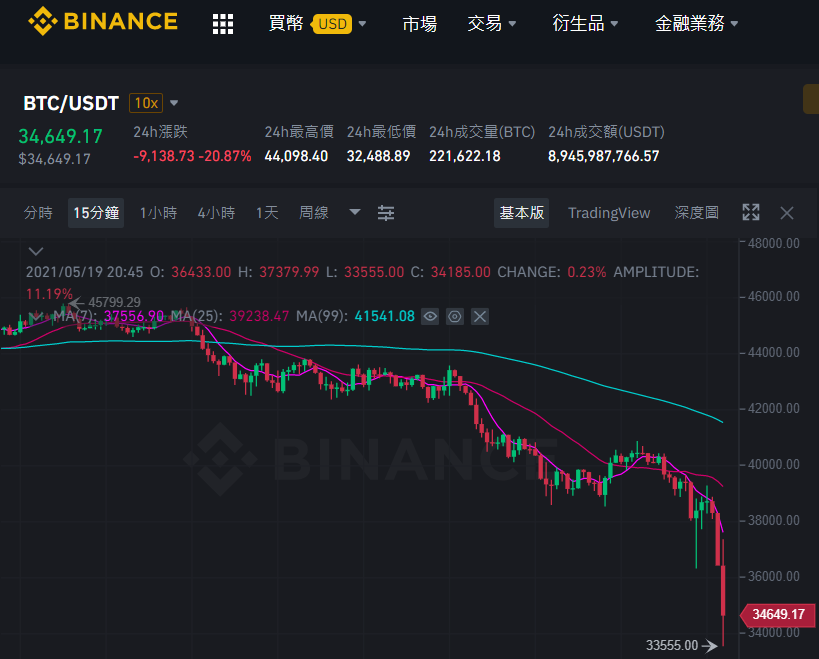Image resolution: width=819 pixels, height=659 pixels.
Task: Click the 33555.00 low price marker
Action: (672, 645)
